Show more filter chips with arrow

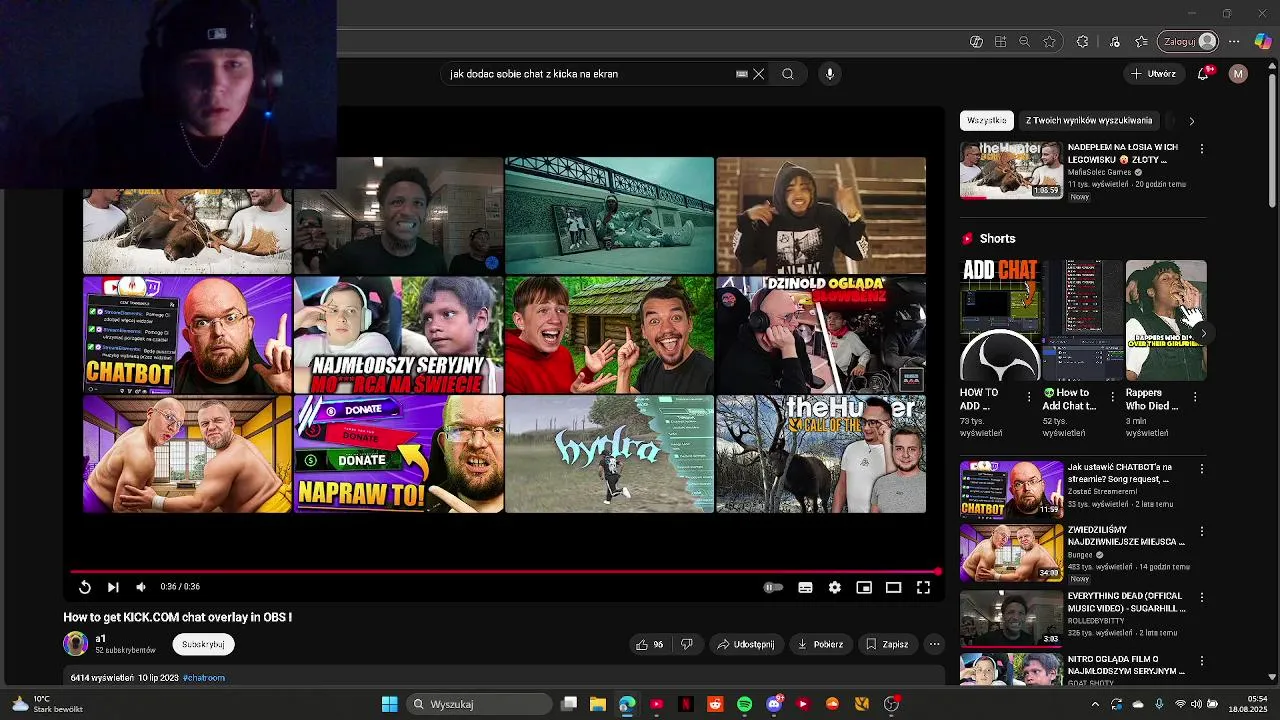(x=1191, y=121)
